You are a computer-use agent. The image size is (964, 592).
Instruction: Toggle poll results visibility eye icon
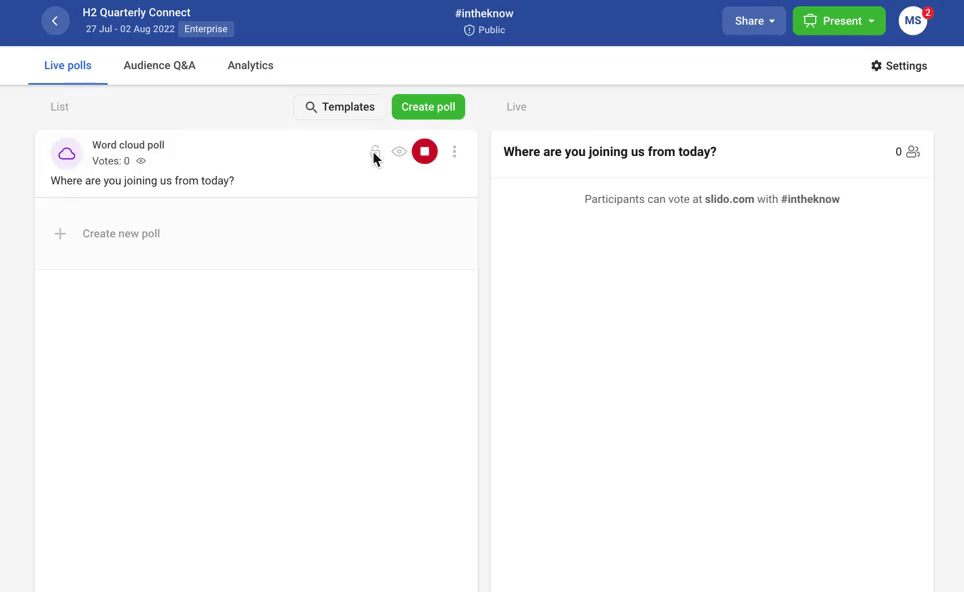point(399,151)
